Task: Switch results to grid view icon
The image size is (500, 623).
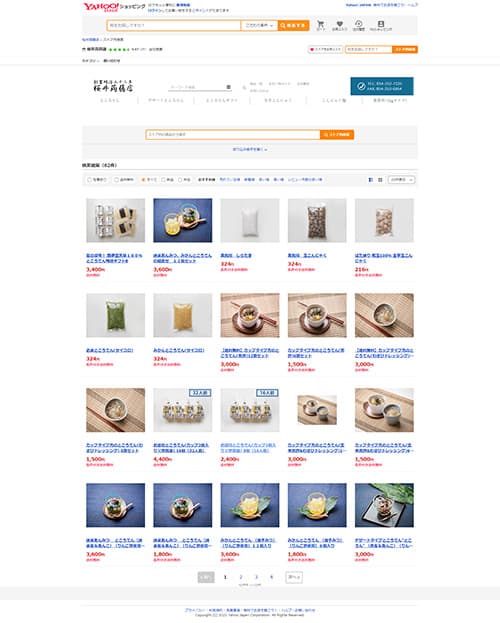Action: (380, 180)
